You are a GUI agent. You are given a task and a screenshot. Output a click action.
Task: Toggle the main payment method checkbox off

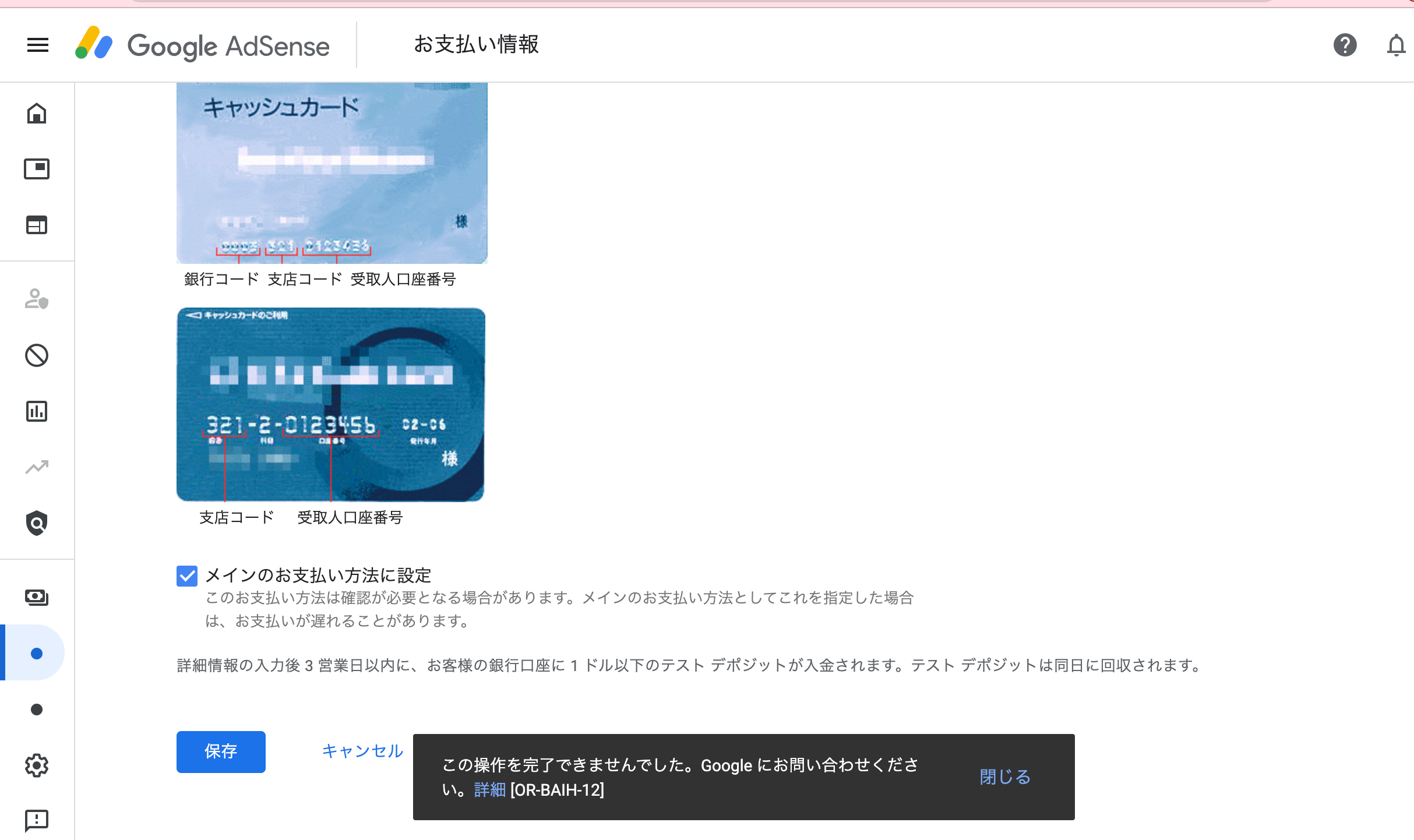(x=186, y=576)
